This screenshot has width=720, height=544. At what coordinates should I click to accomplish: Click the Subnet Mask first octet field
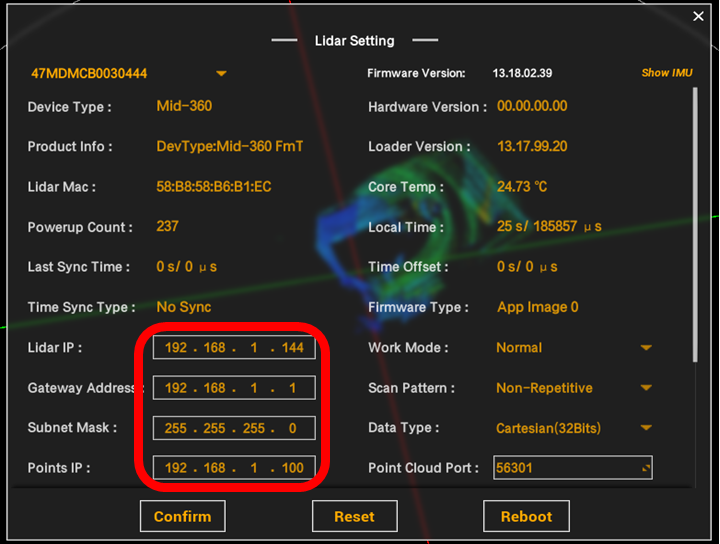176,428
